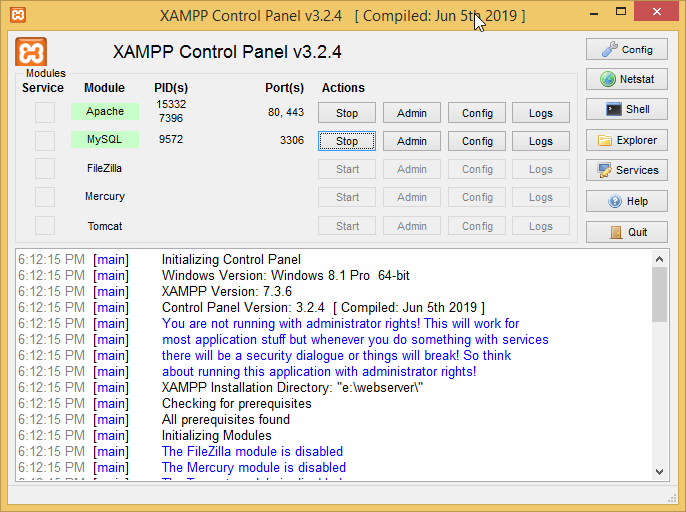Image resolution: width=686 pixels, height=512 pixels.
Task: Click the XAMPP title bar icon
Action: click(17, 14)
